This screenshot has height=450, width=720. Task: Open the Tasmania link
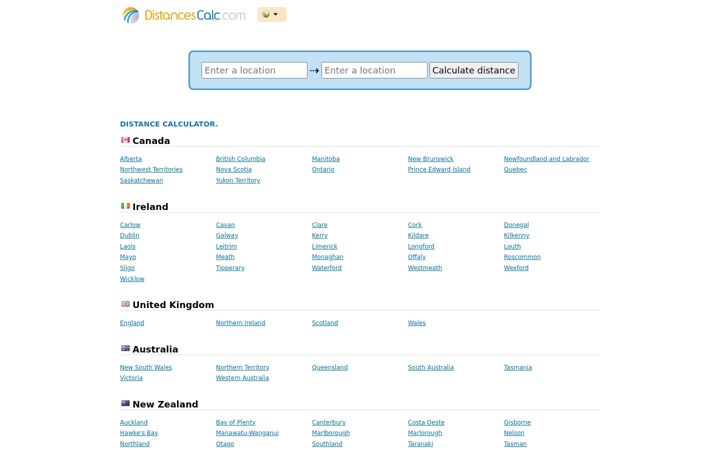pyautogui.click(x=518, y=368)
